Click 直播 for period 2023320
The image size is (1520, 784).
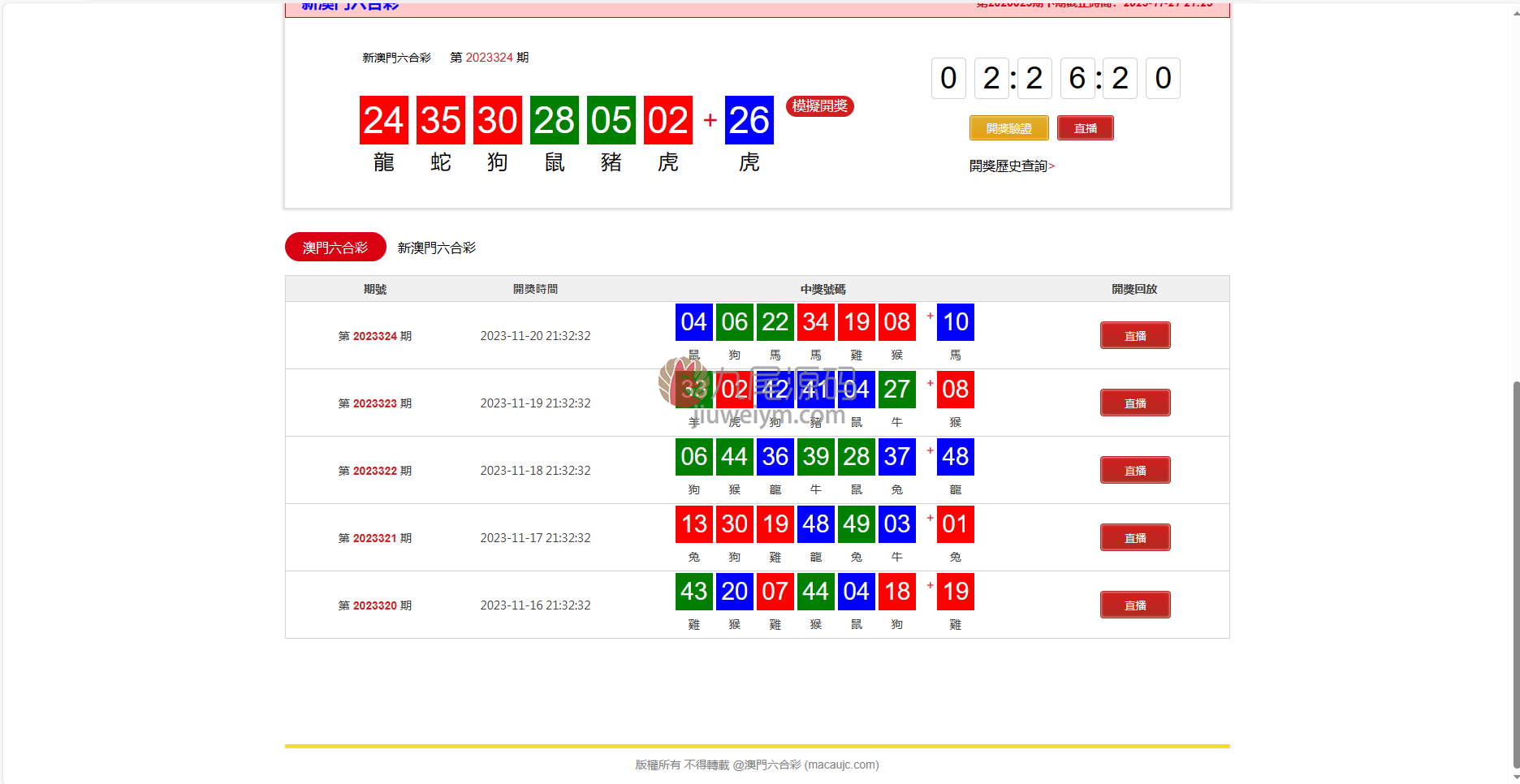click(x=1135, y=605)
